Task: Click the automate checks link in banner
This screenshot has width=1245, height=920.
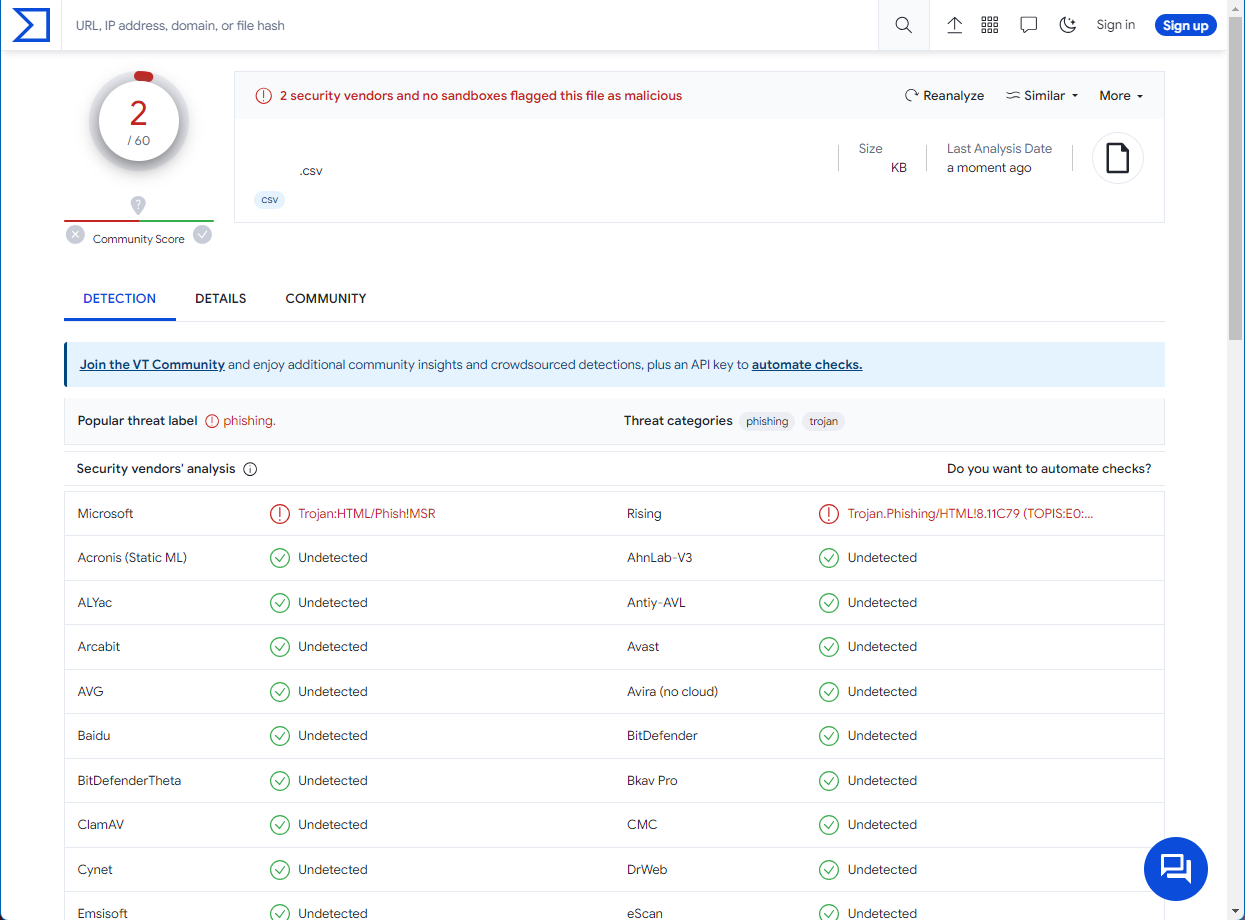Action: 807,365
